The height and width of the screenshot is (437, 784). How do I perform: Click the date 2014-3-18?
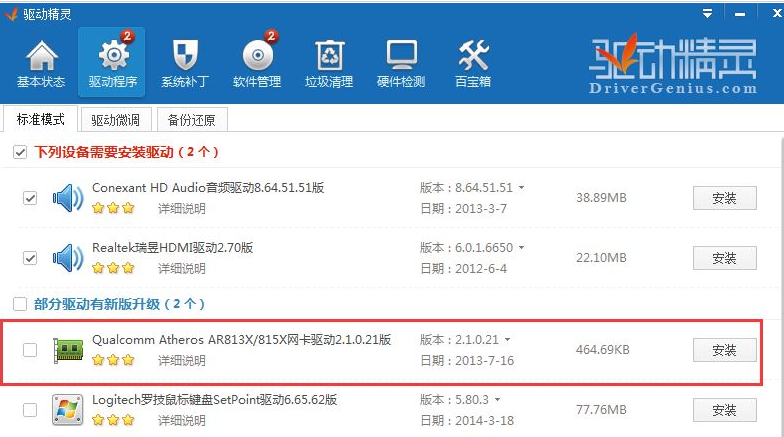(x=484, y=420)
